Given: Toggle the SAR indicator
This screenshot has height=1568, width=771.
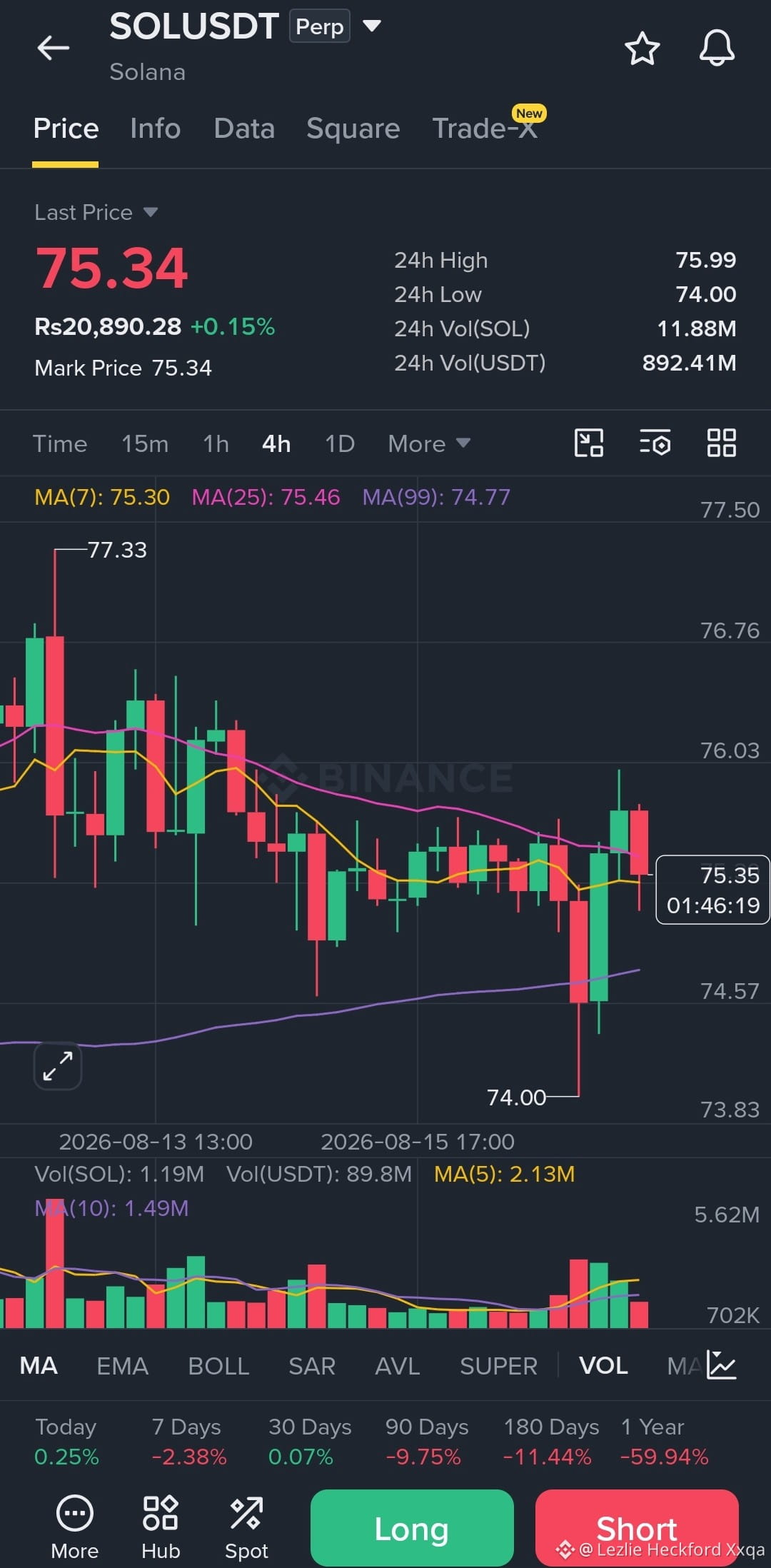Looking at the screenshot, I should point(312,1366).
